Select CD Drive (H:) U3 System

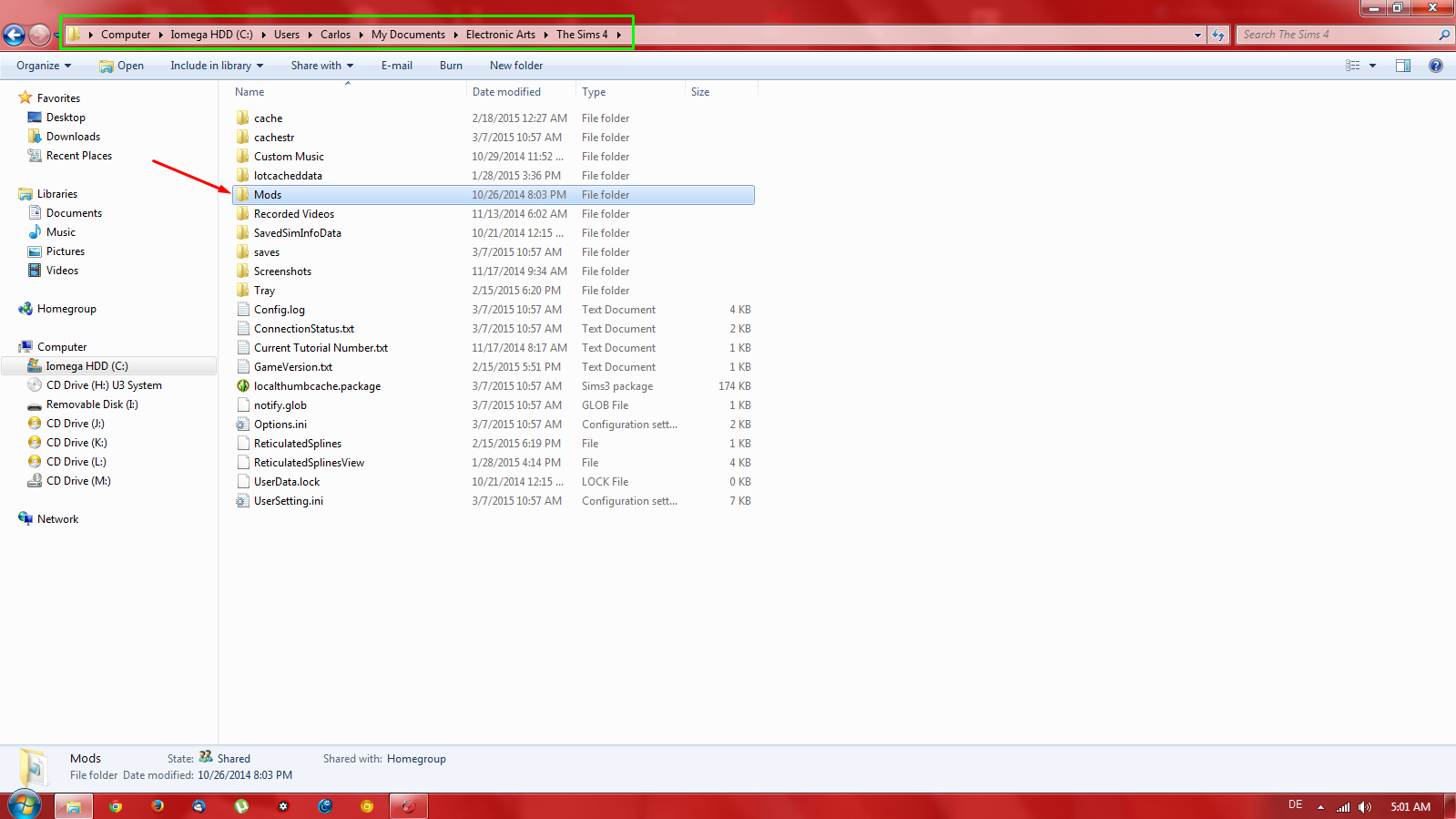click(104, 385)
